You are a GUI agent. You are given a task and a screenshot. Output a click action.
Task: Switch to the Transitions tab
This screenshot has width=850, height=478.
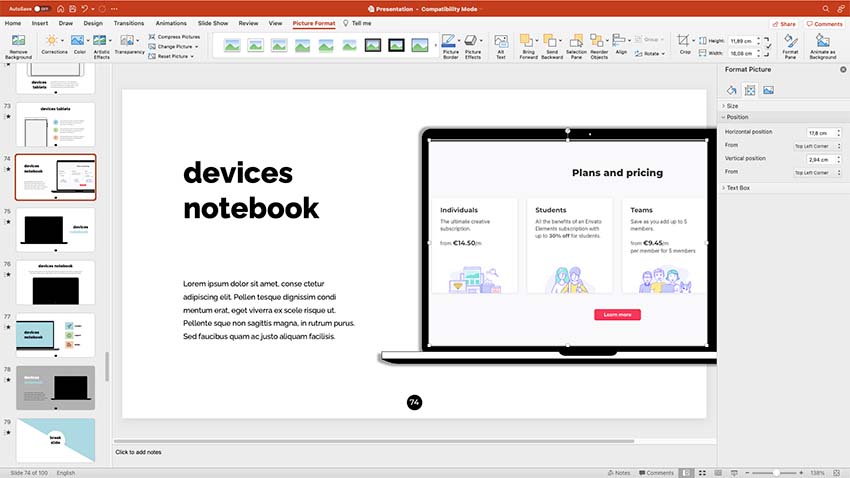tap(128, 23)
